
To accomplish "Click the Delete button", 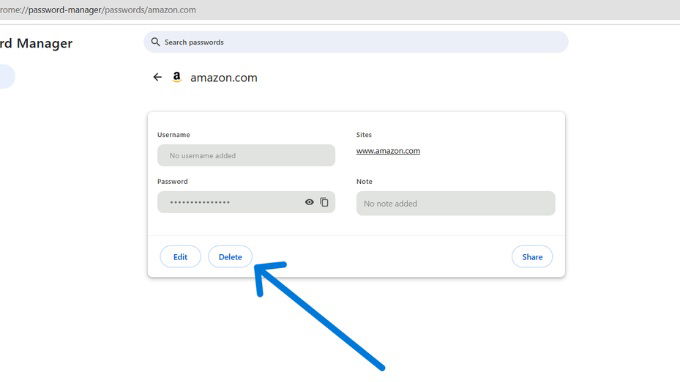I will click(x=230, y=257).
